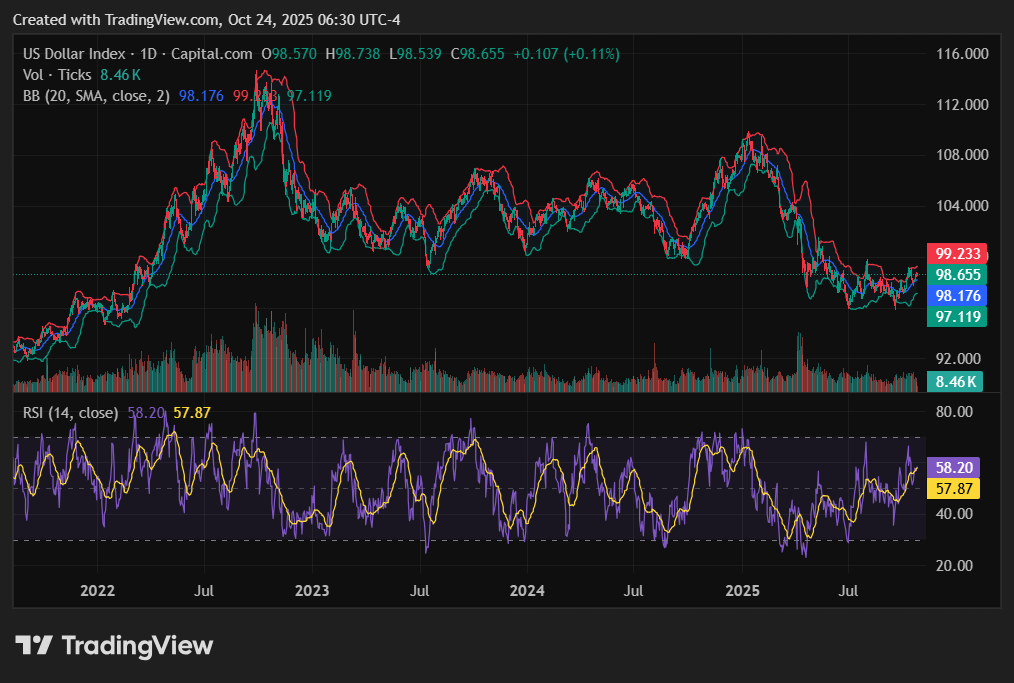Image resolution: width=1014 pixels, height=683 pixels.
Task: Click the green 98.655 last price tag
Action: 957,274
